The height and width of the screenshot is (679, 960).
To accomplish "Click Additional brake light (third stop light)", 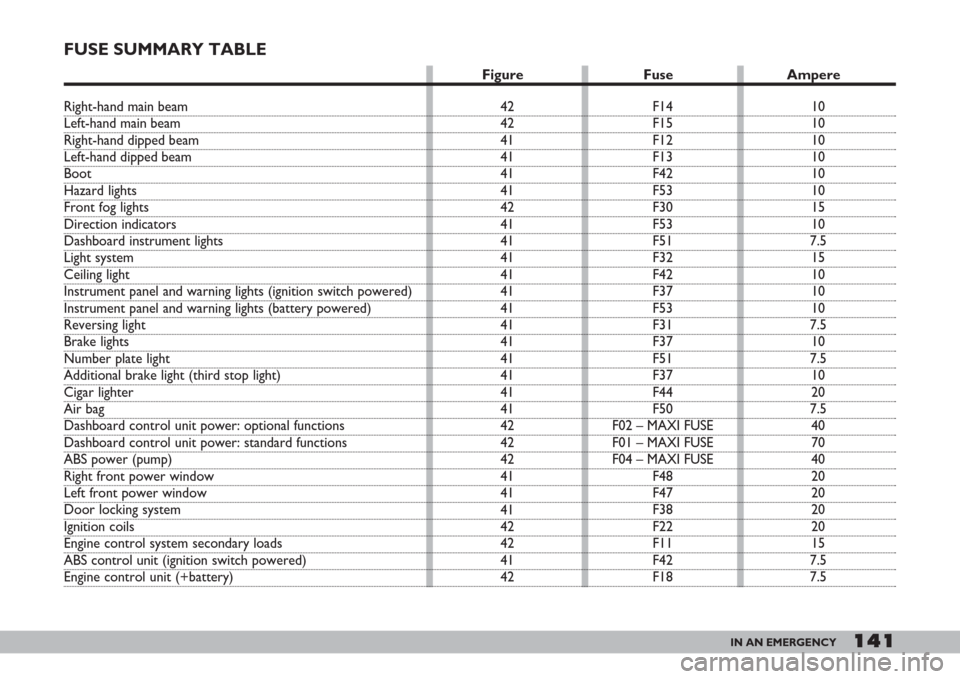I will pos(172,375).
